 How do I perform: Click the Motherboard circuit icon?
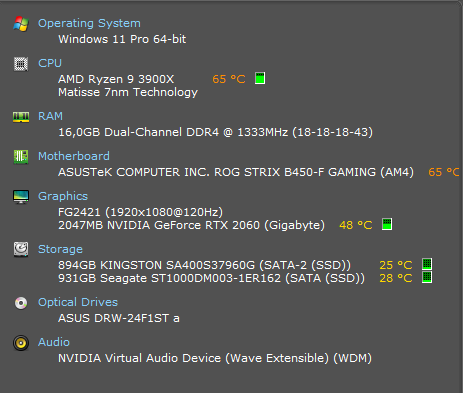click(21, 157)
